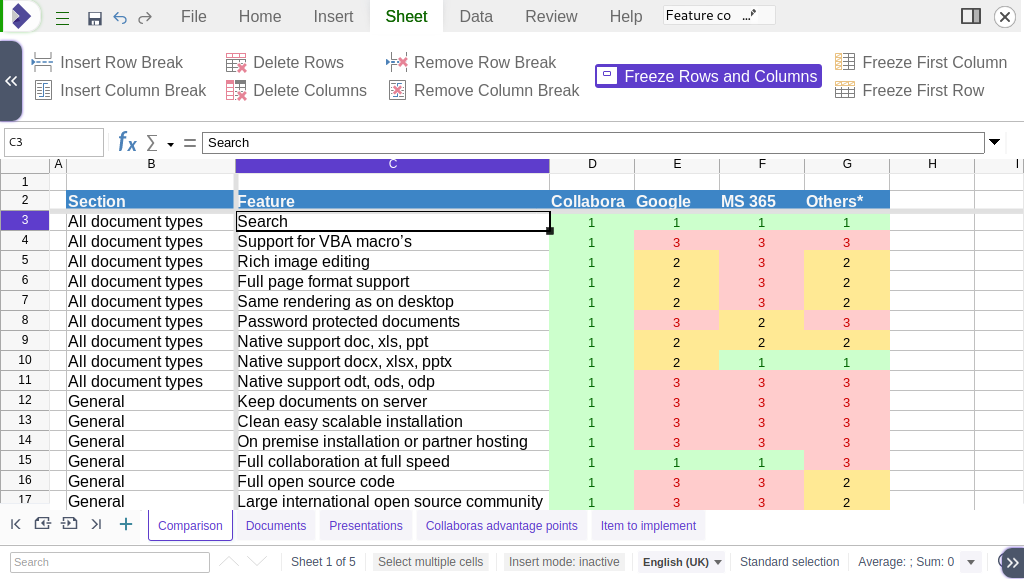Switch to the Presentations sheet tab

point(366,526)
